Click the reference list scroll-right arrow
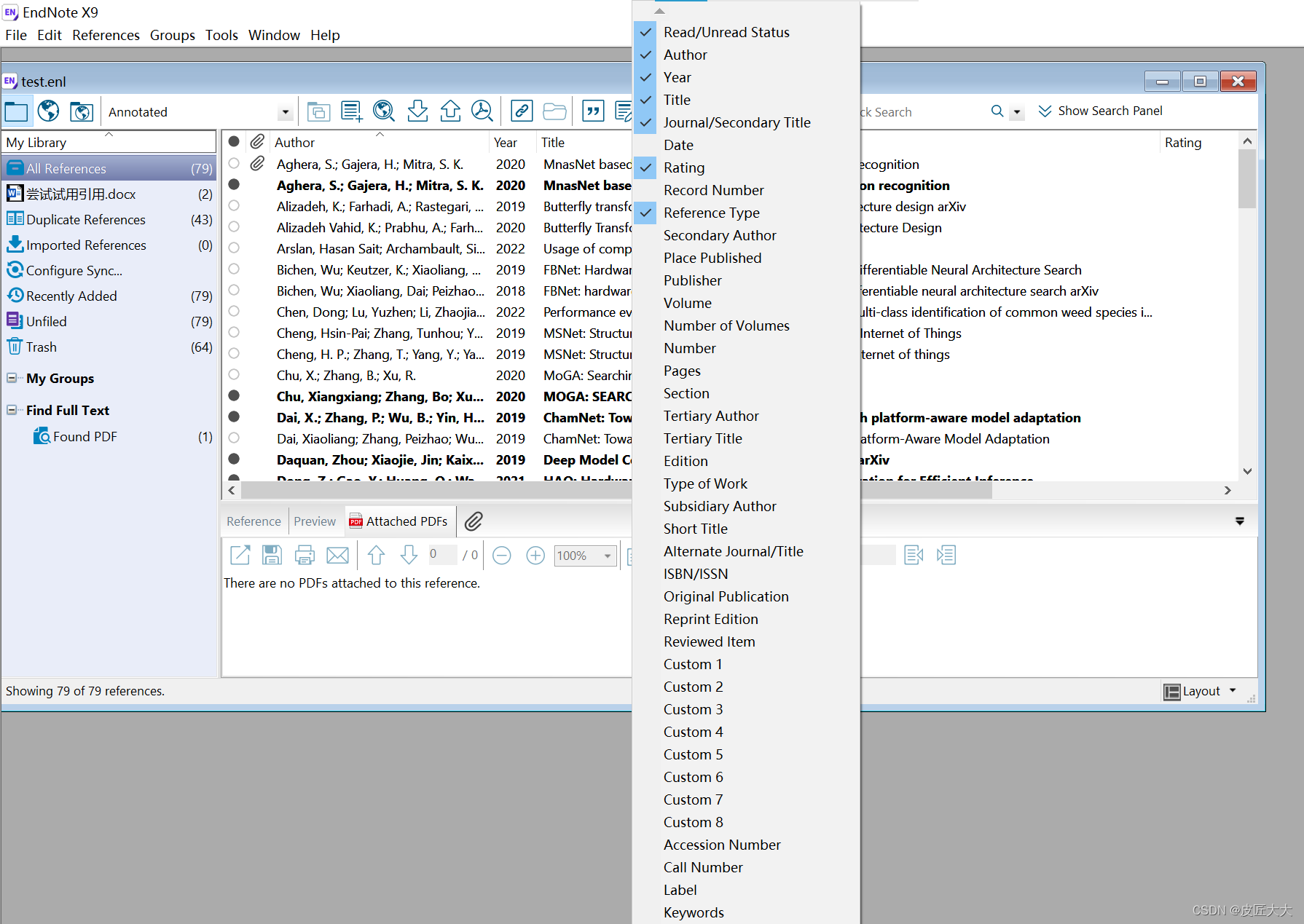Screen dimensions: 1304x924 1228,490
